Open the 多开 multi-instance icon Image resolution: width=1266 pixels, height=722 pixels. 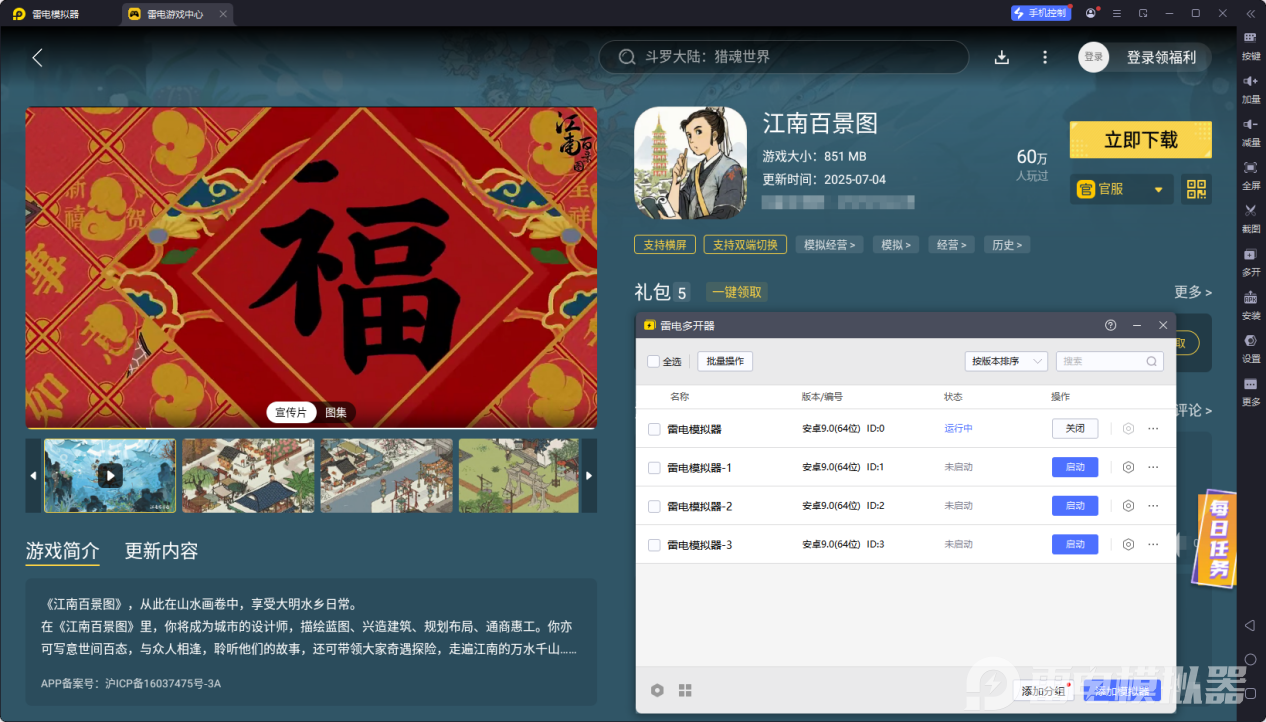[1250, 254]
